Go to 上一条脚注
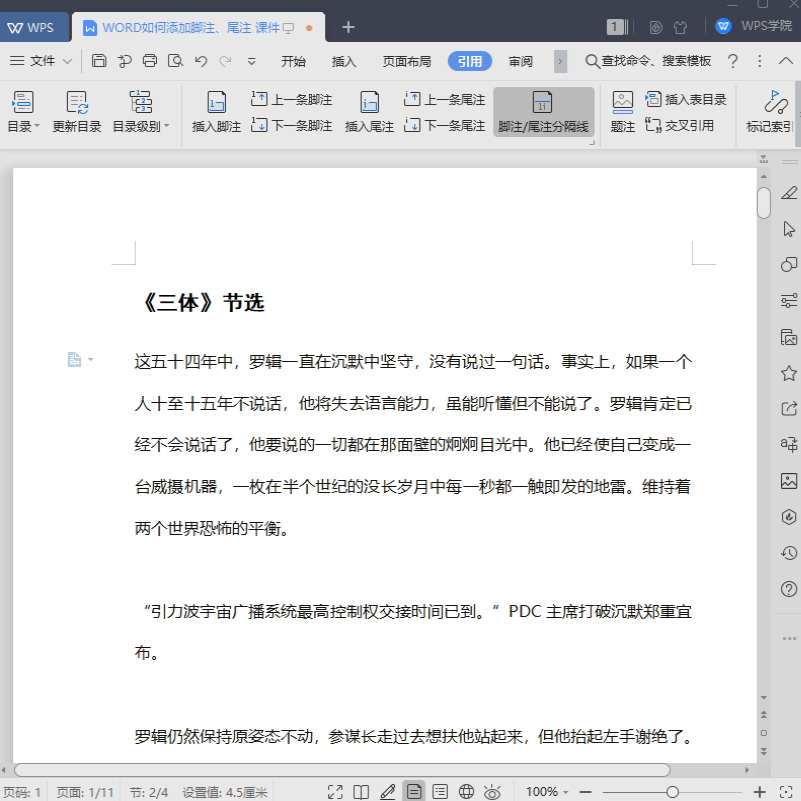 [x=292, y=99]
